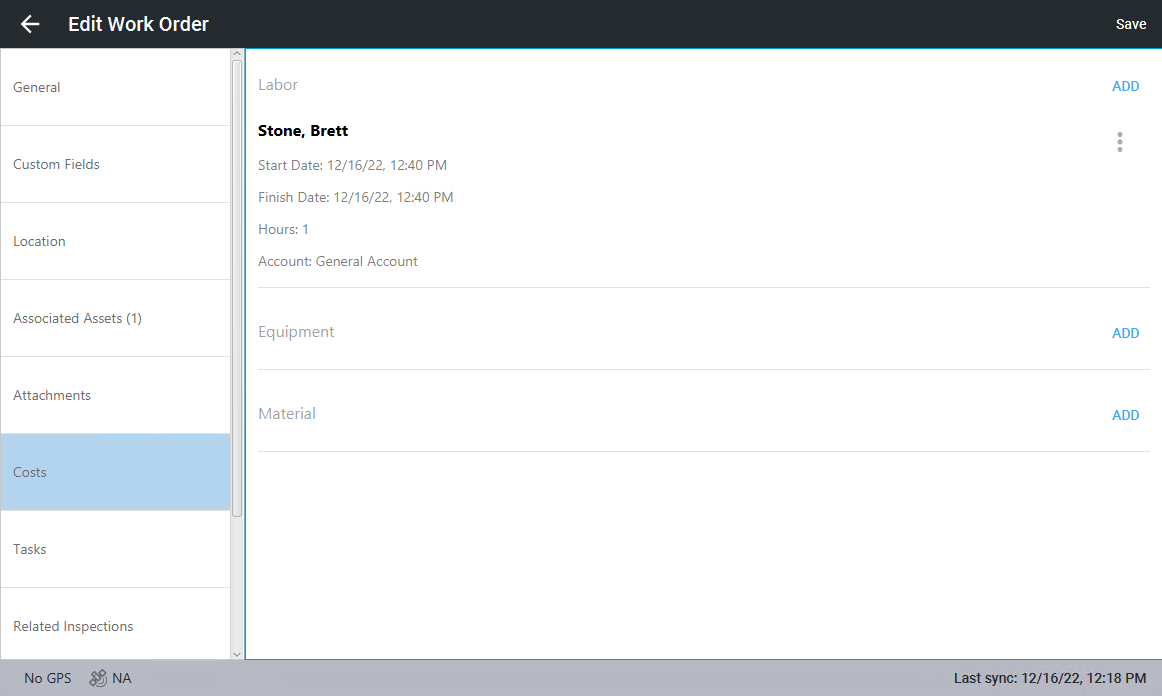The height and width of the screenshot is (696, 1162).
Task: Switch to the Attachments section
Action: click(x=115, y=395)
